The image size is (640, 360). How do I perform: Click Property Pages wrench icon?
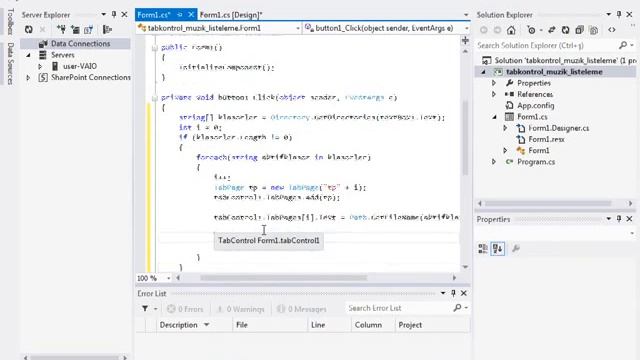(x=516, y=249)
